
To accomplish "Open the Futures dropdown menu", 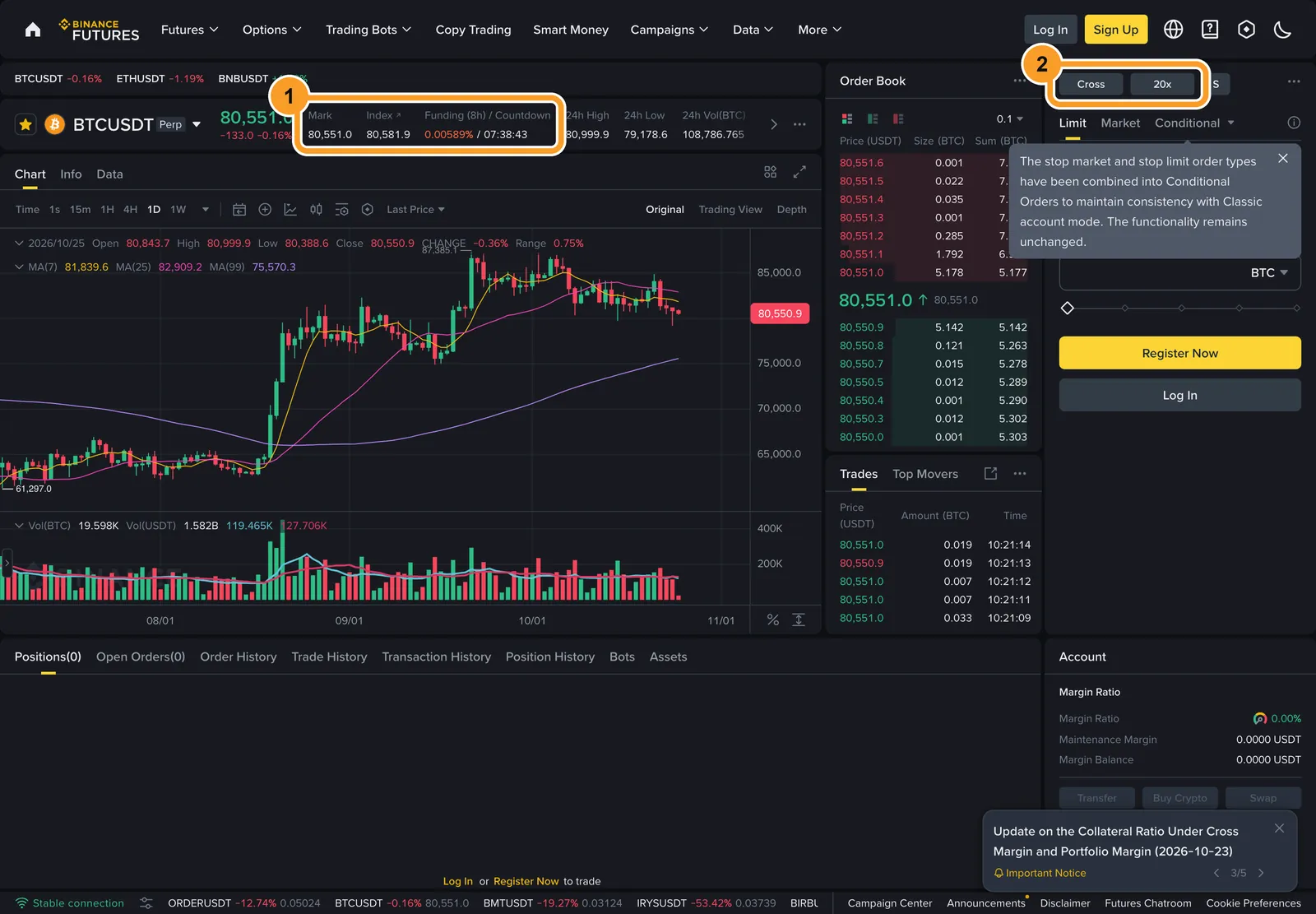I will click(x=190, y=30).
